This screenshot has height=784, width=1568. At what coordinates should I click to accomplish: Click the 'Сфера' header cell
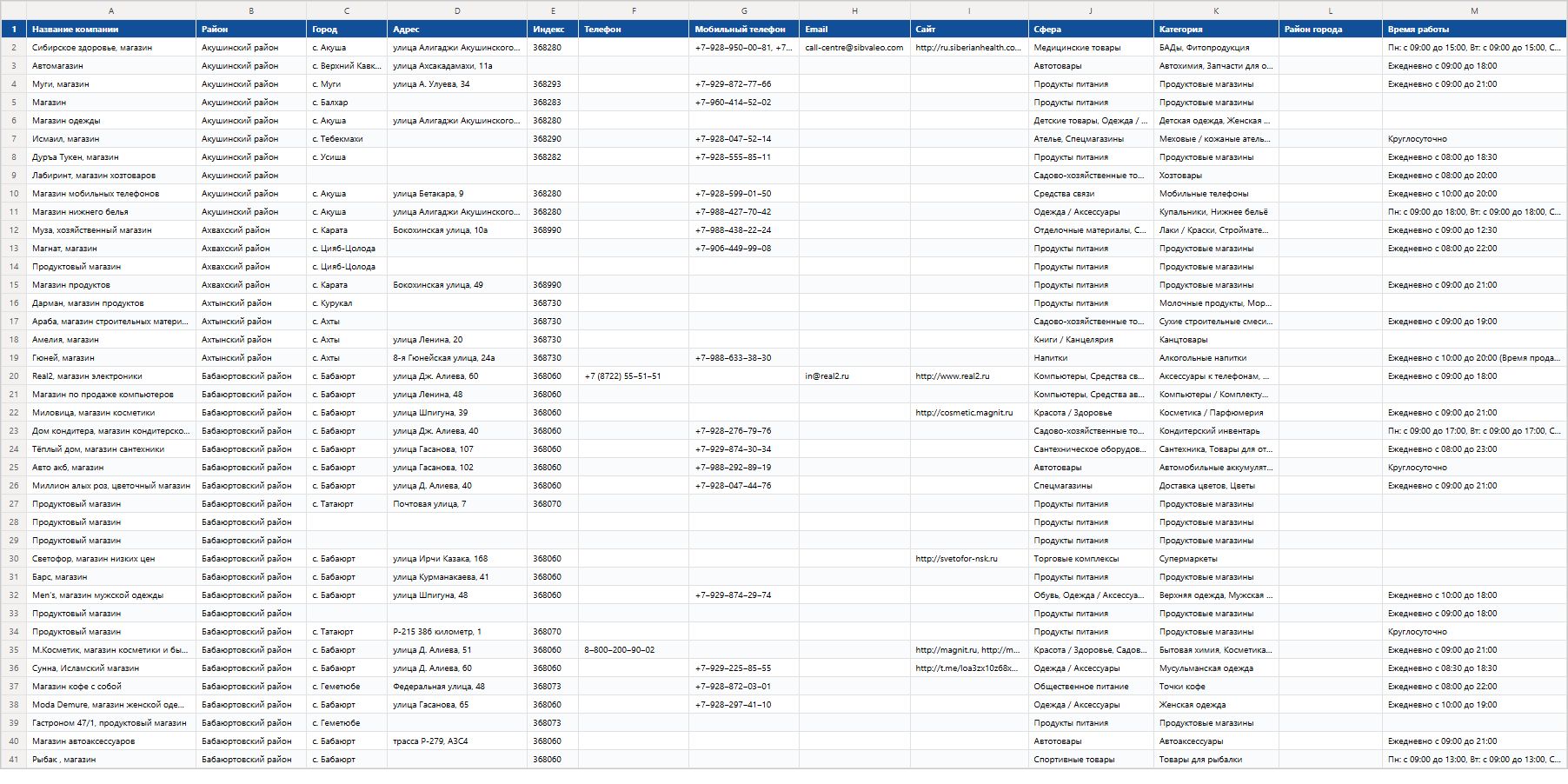tap(1091, 30)
